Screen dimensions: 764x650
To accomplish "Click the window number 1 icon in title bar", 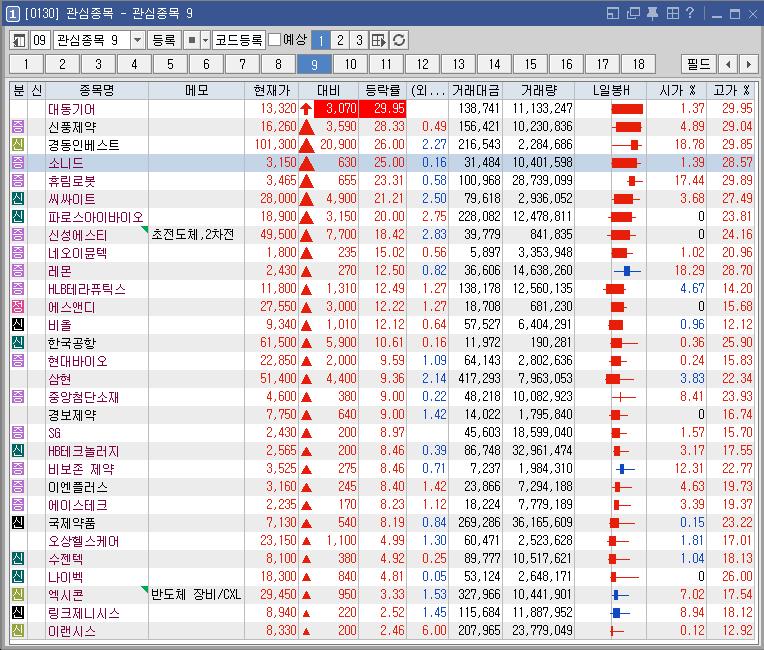I will [13, 13].
